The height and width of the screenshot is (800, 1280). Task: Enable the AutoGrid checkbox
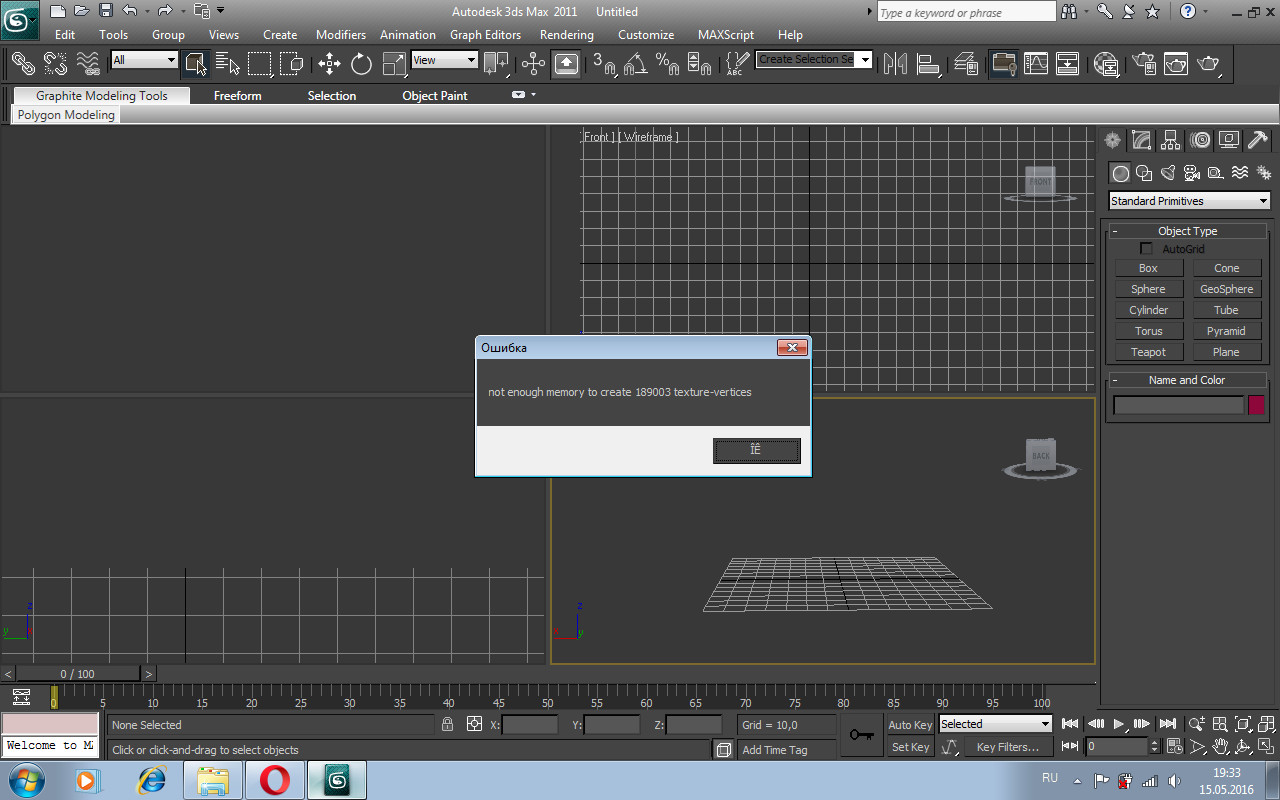1146,249
